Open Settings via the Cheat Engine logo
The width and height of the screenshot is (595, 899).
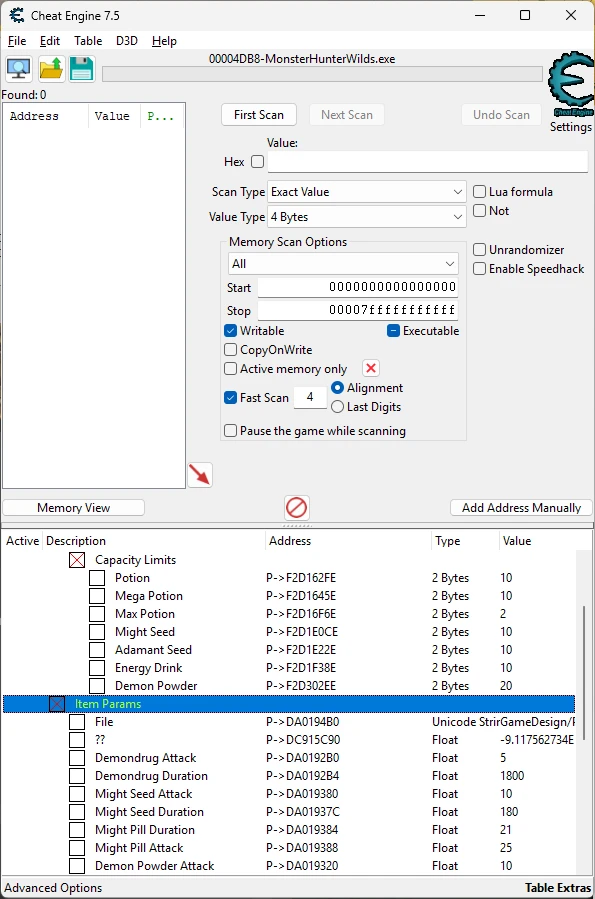pos(570,92)
